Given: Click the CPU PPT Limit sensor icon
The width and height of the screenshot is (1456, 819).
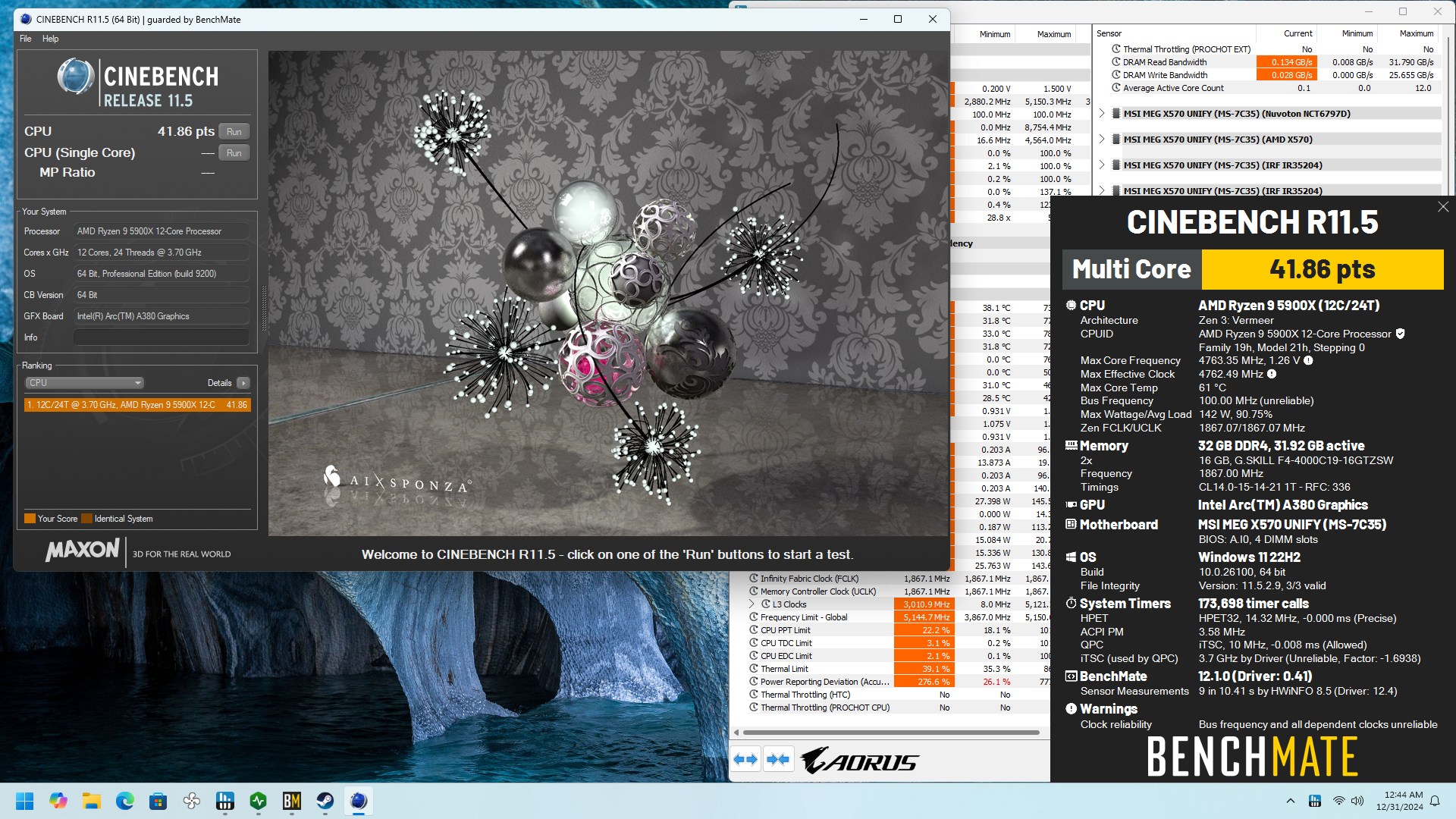Looking at the screenshot, I should [754, 630].
